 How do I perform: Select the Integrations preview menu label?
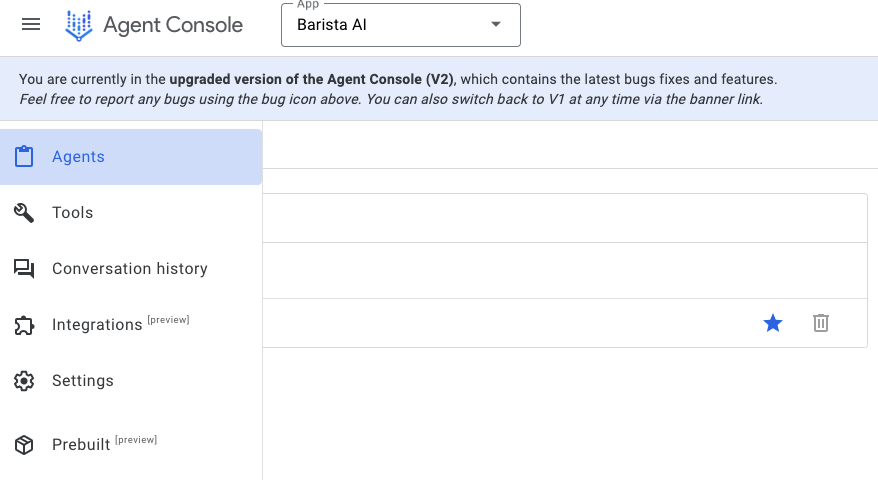(x=121, y=324)
